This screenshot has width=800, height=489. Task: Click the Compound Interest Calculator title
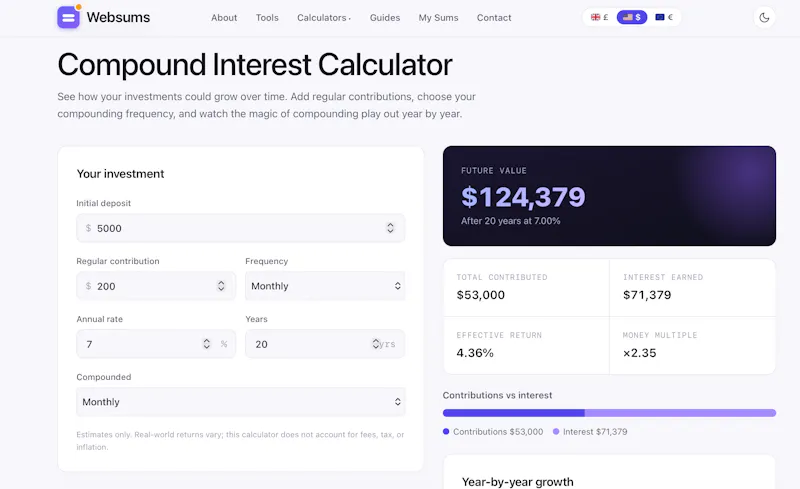[x=255, y=65]
